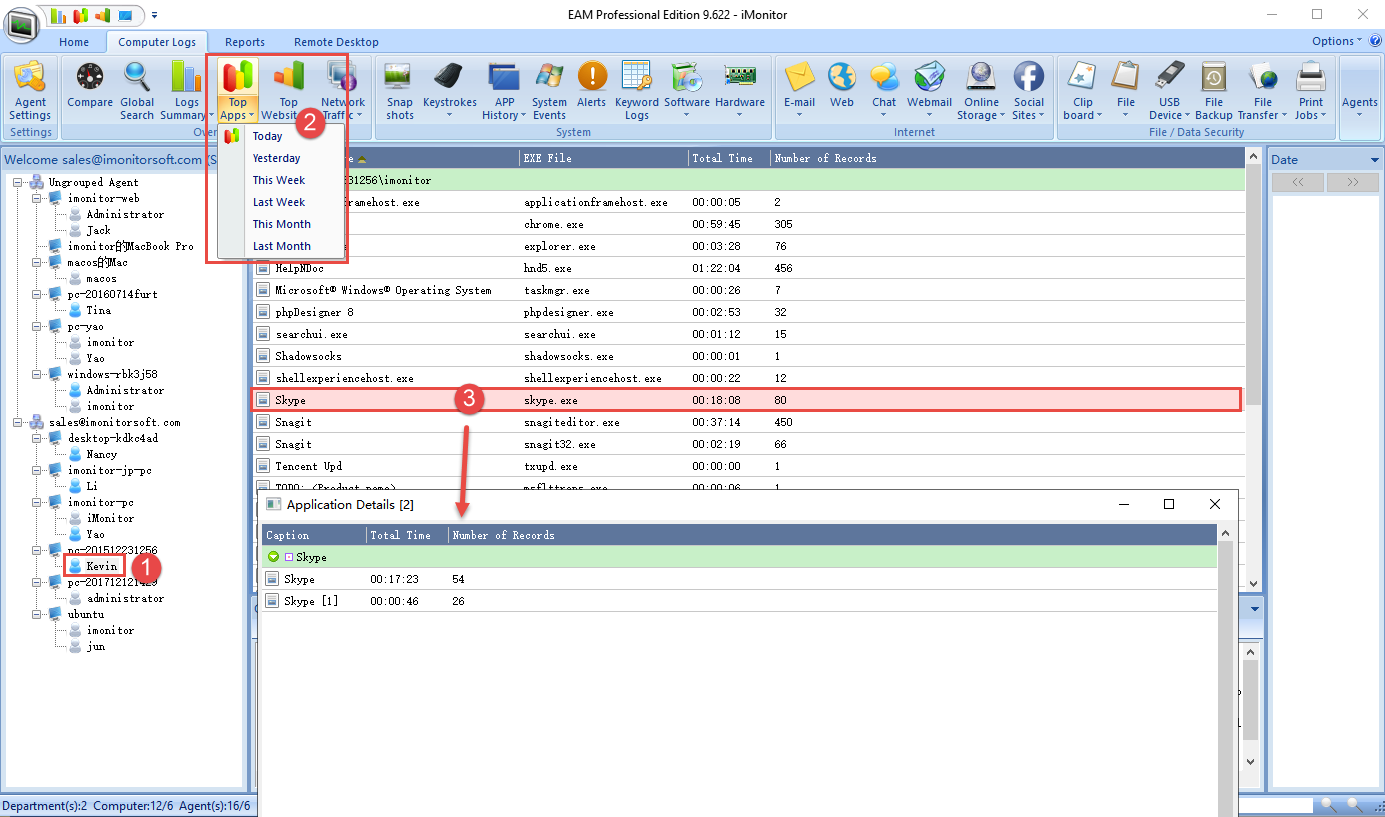Collapse the sales@imonitorsoft.com group node
The image size is (1385, 817).
[19, 422]
